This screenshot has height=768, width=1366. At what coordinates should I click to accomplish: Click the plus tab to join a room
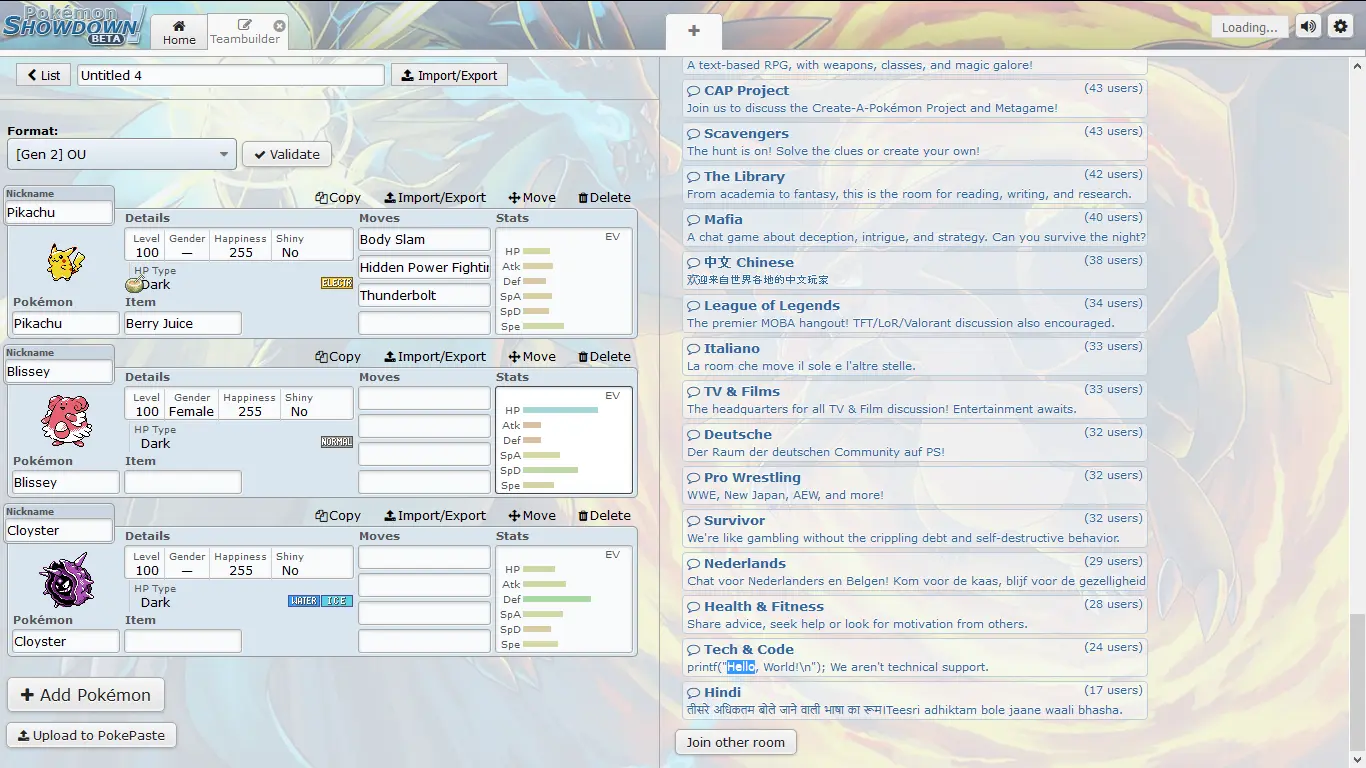(694, 31)
